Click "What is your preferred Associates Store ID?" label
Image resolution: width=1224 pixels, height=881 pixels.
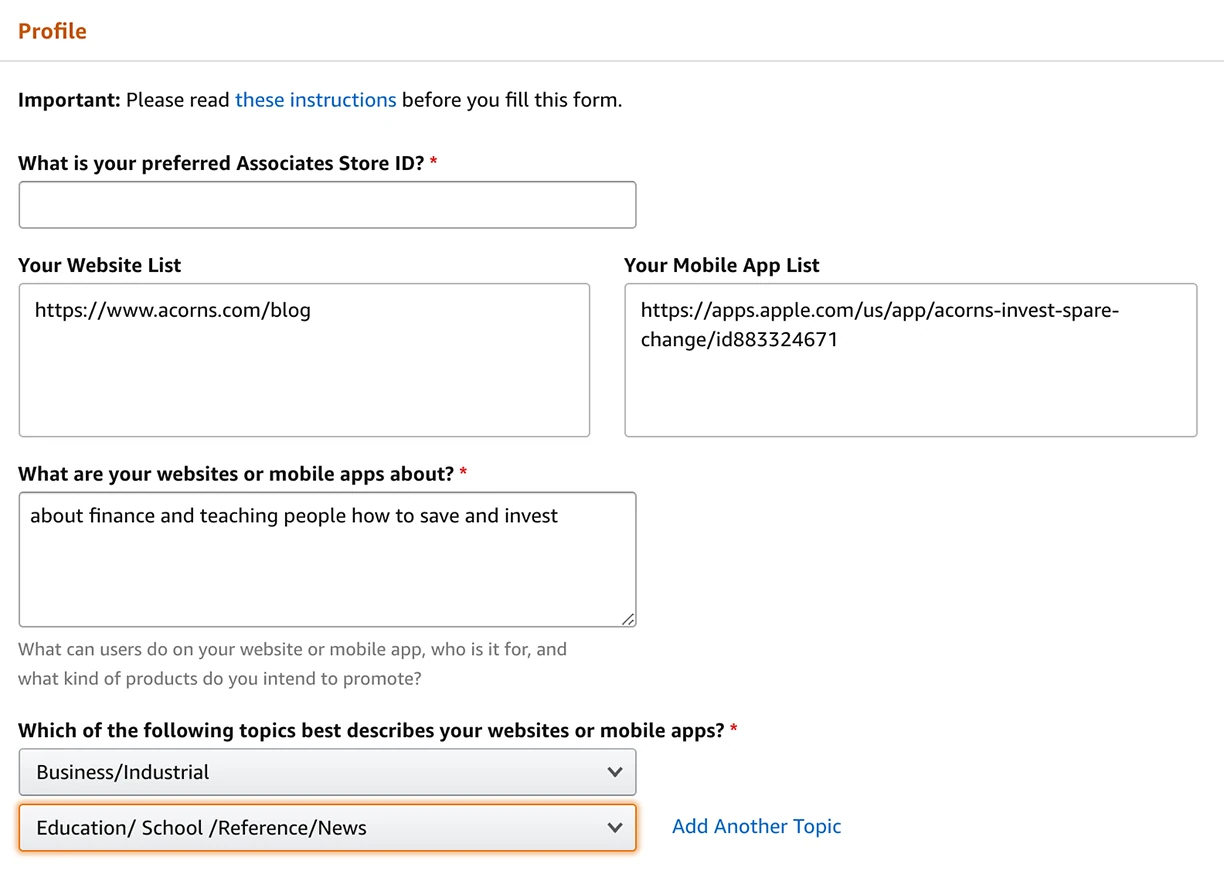pyautogui.click(x=221, y=163)
